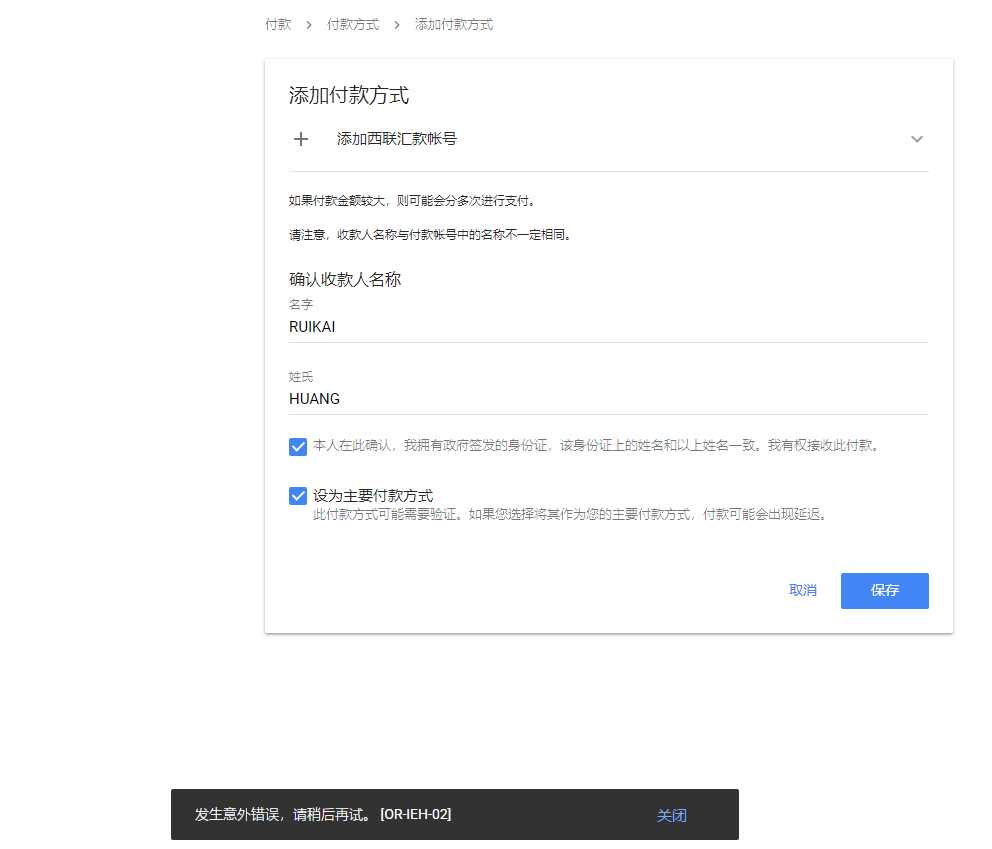Navigate to 付款 in the breadcrumb
The width and height of the screenshot is (992, 849).
point(277,24)
